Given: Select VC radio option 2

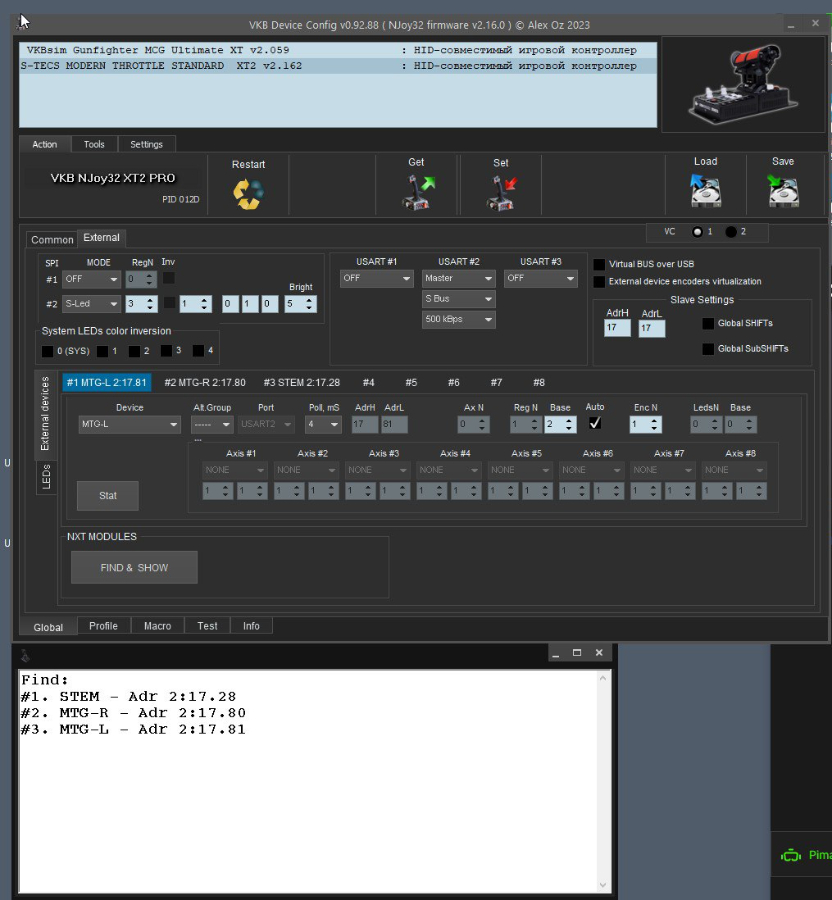Looking at the screenshot, I should click(731, 232).
